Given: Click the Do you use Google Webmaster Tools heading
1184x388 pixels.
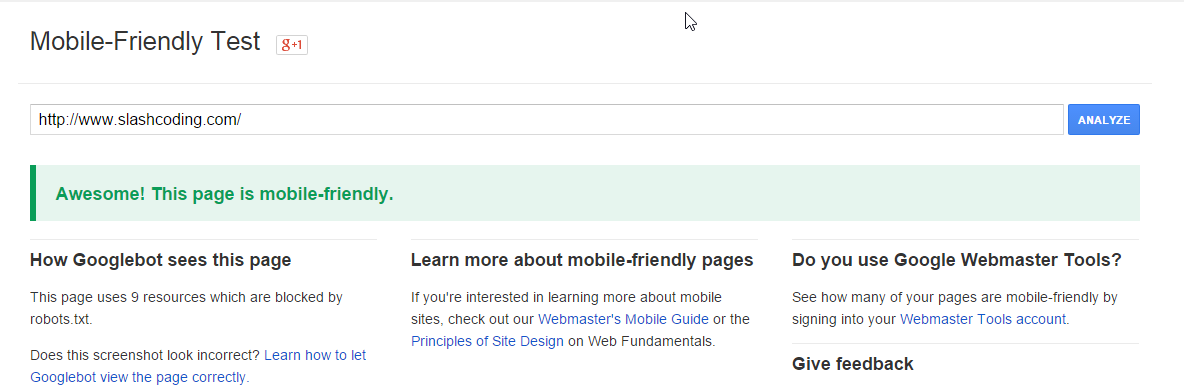Looking at the screenshot, I should pos(957,260).
